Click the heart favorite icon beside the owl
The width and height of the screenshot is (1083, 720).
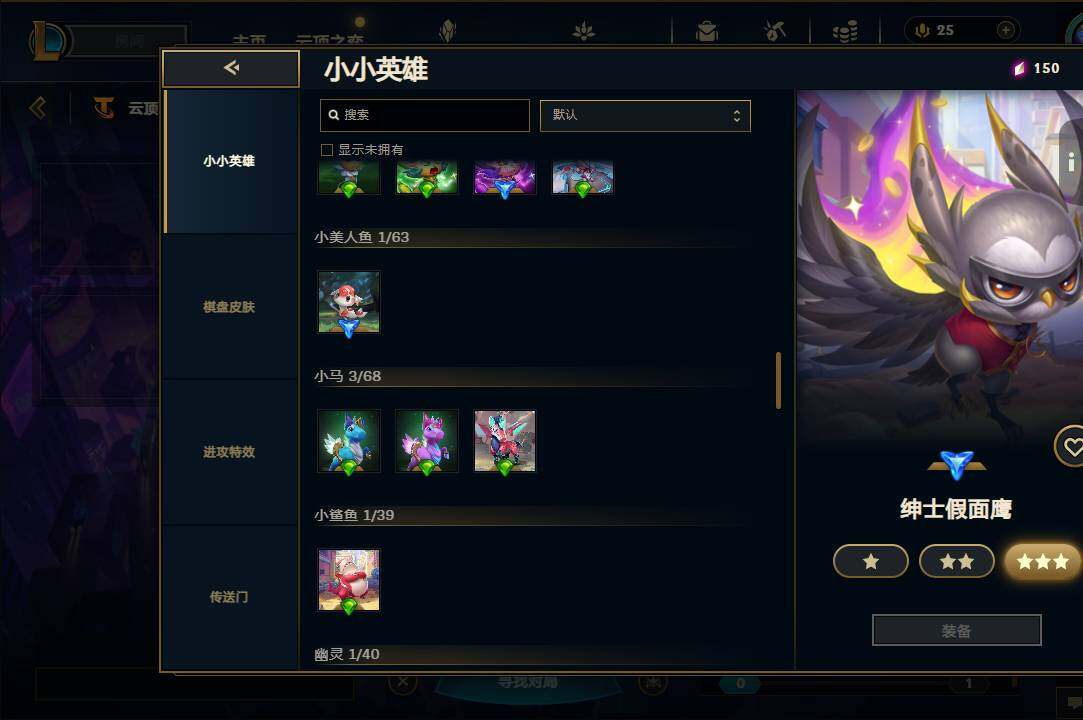[x=1071, y=446]
